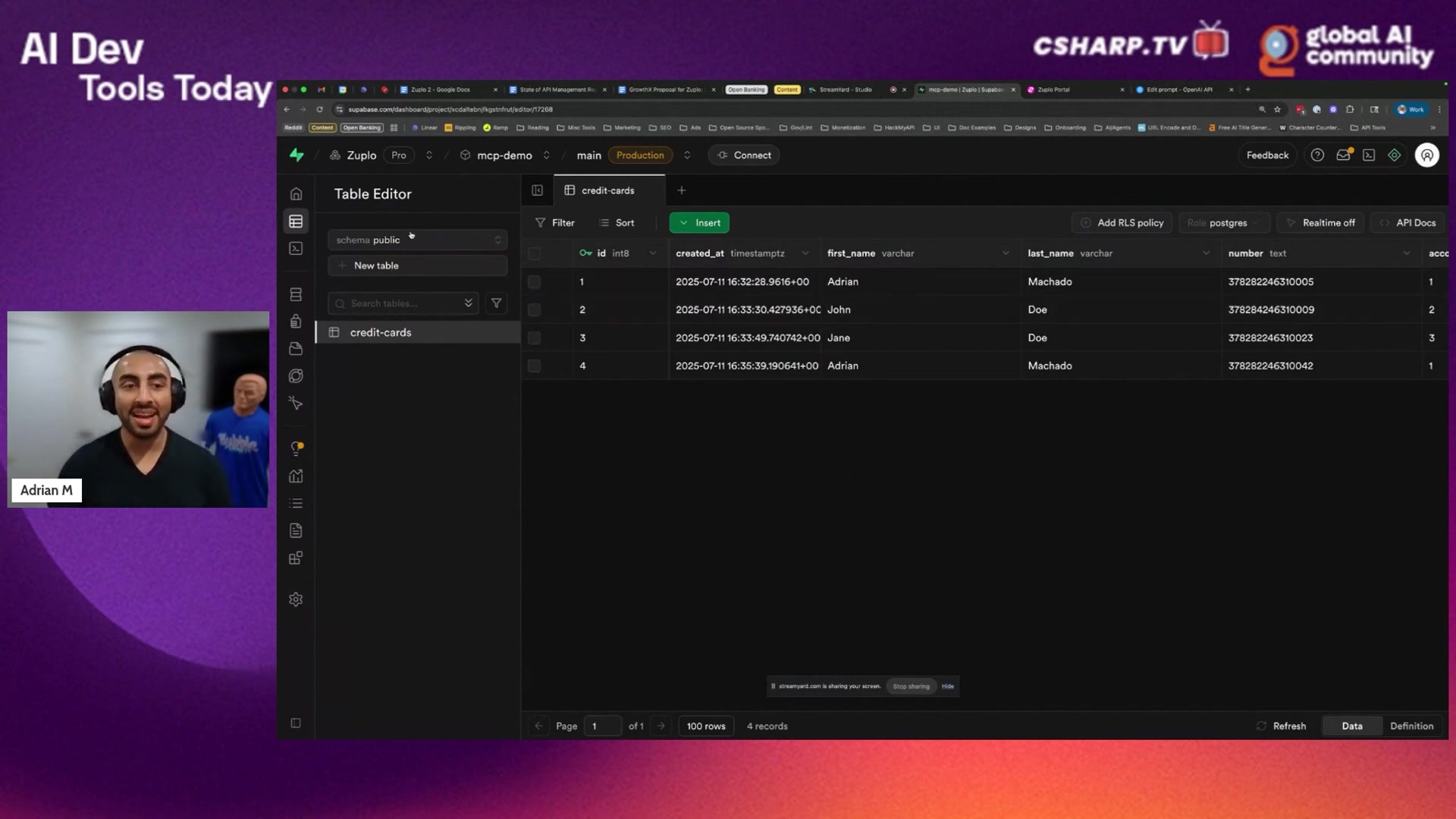This screenshot has height=819, width=1456.
Task: Tick the checkbox for row id 3
Action: pos(535,338)
